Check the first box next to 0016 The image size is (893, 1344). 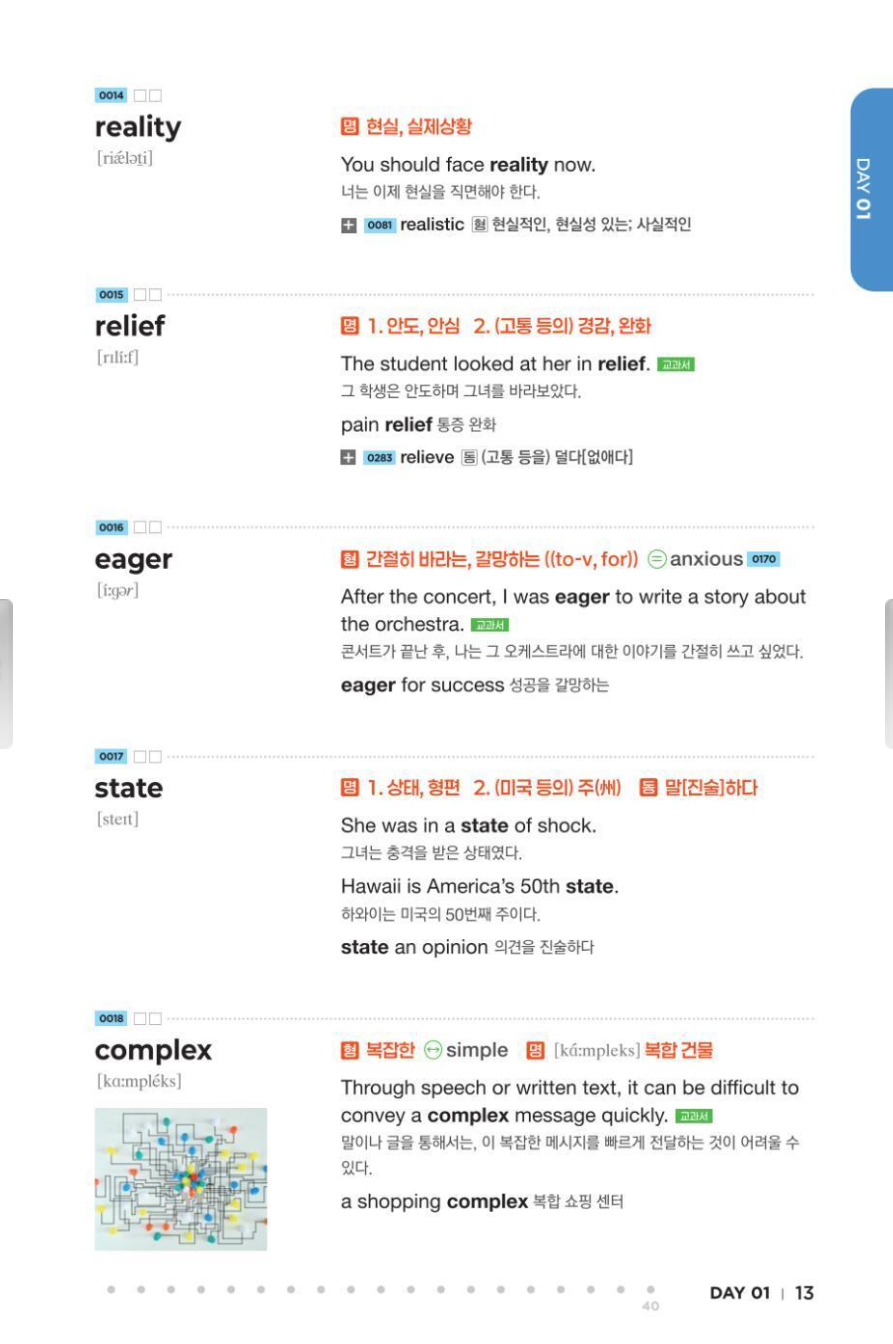click(140, 527)
